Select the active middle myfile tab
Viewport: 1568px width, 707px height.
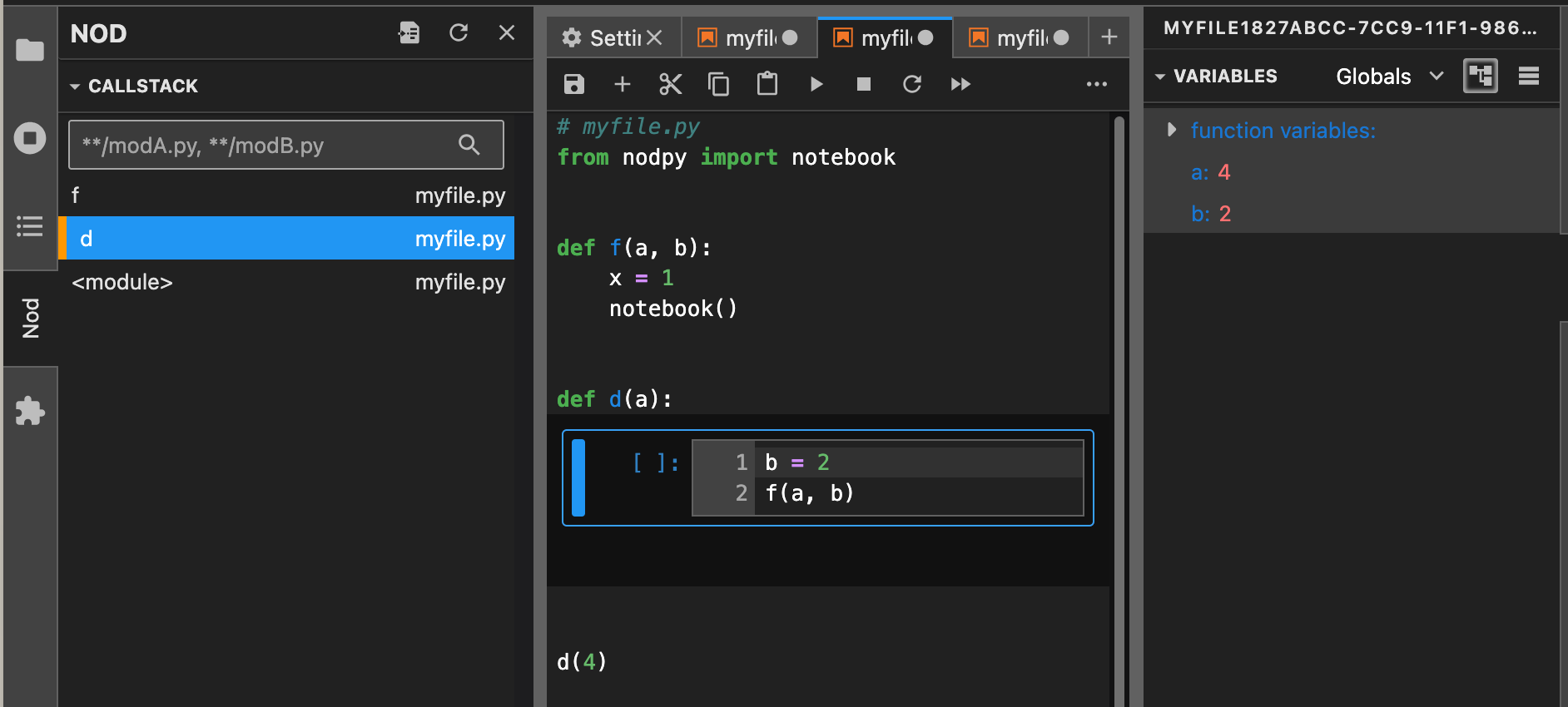click(885, 38)
